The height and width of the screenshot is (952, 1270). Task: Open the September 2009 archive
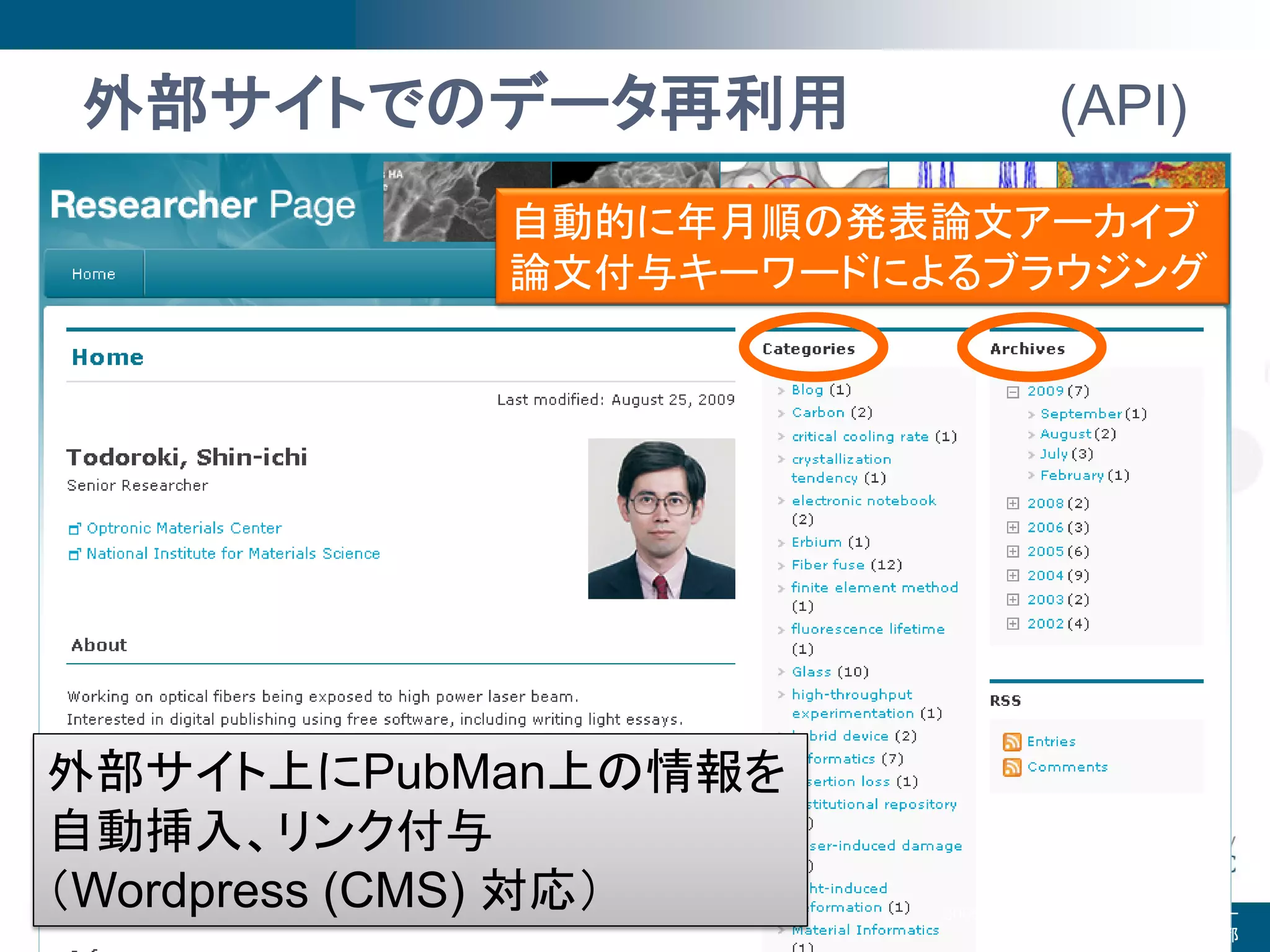pyautogui.click(x=1081, y=414)
